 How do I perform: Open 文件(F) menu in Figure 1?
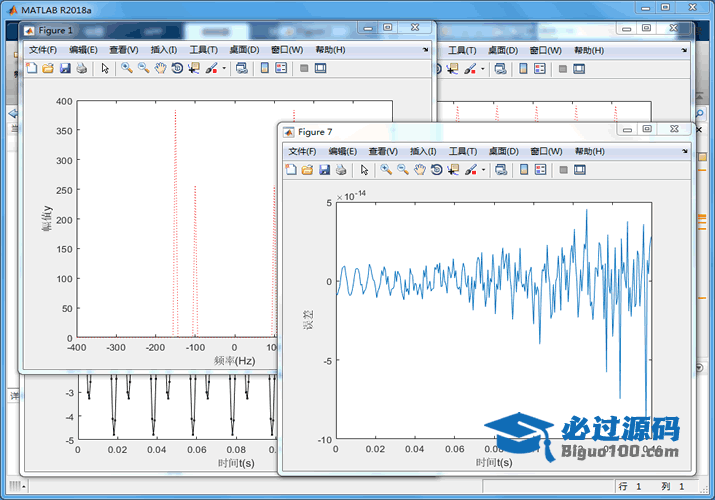click(x=43, y=49)
